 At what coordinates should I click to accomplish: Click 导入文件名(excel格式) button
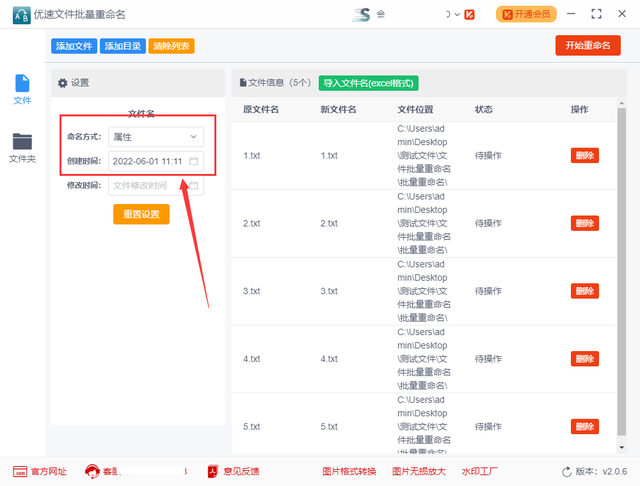[x=368, y=83]
